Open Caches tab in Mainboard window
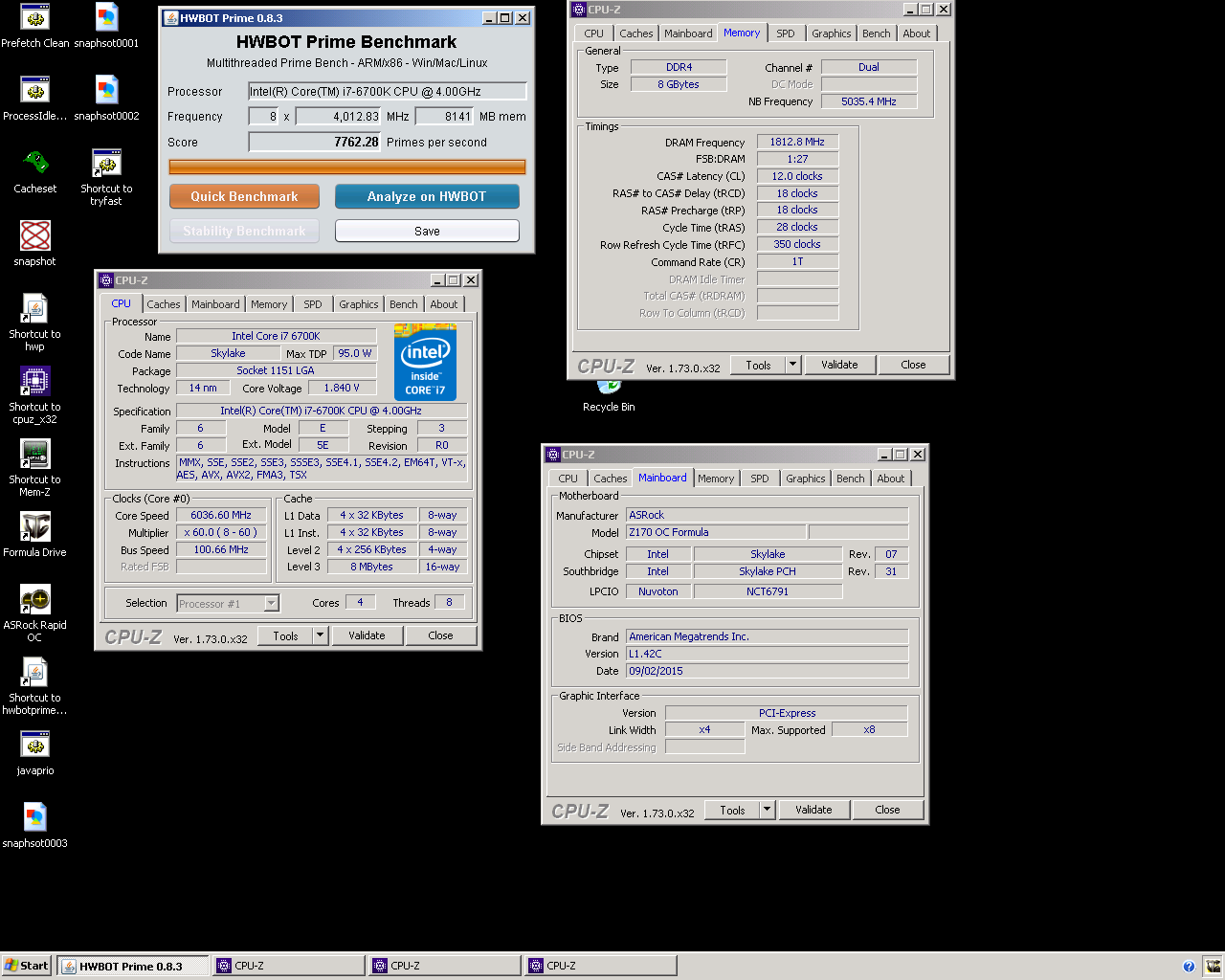 click(611, 479)
